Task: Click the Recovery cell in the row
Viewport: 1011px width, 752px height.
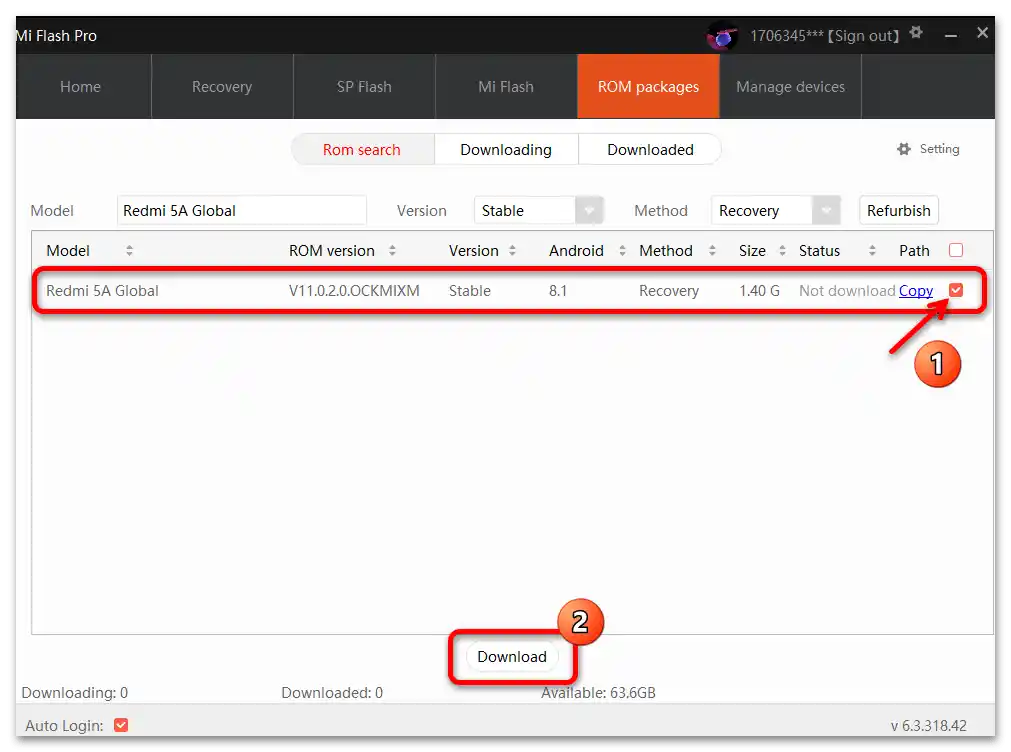Action: point(669,291)
